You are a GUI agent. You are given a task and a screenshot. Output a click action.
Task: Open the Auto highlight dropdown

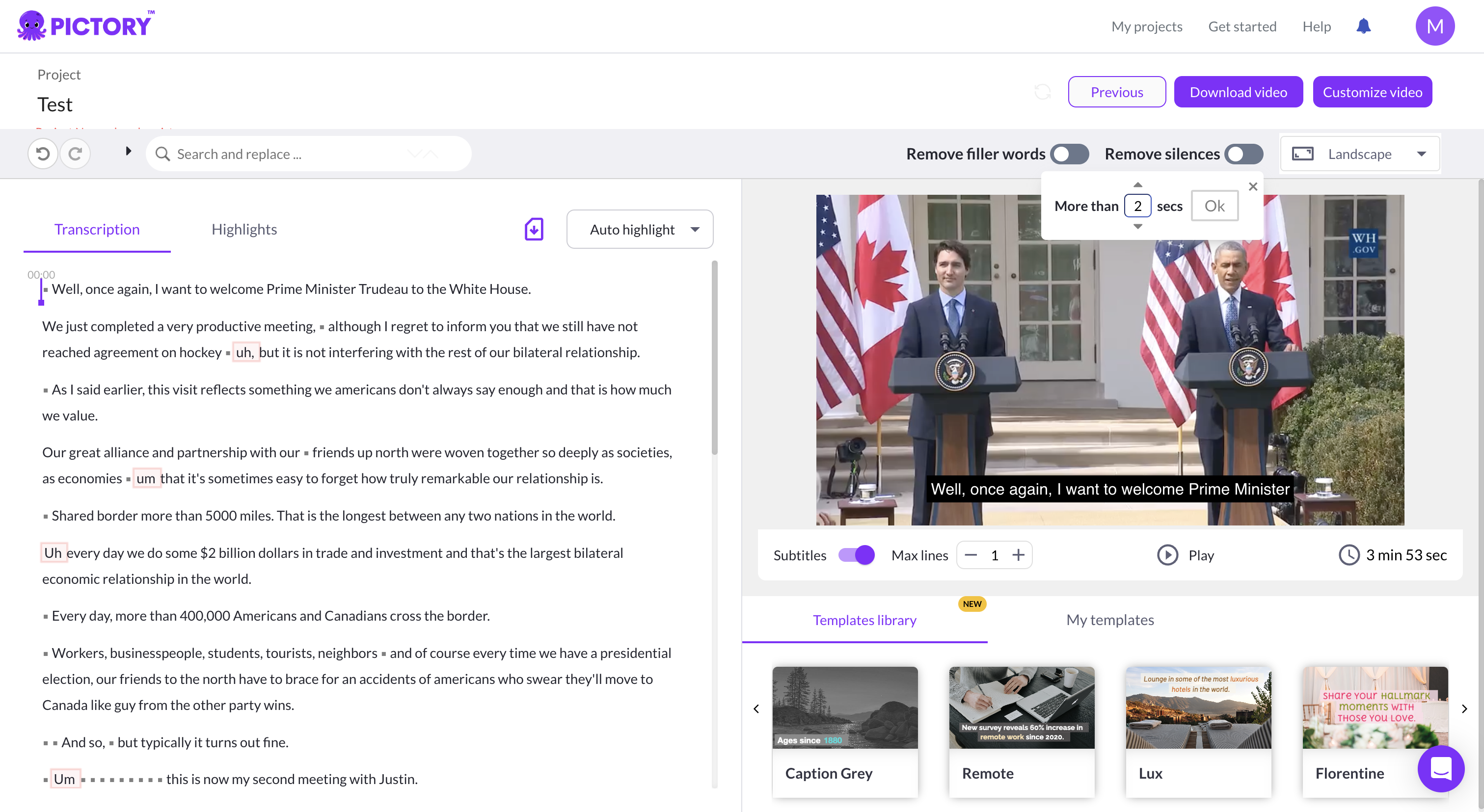point(640,229)
